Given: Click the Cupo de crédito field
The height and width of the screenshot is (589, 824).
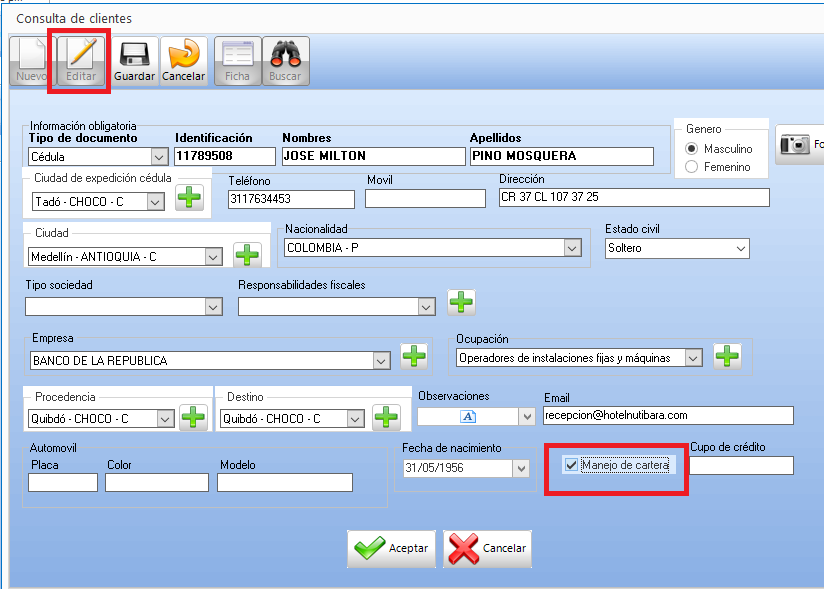Looking at the screenshot, I should click(x=741, y=466).
